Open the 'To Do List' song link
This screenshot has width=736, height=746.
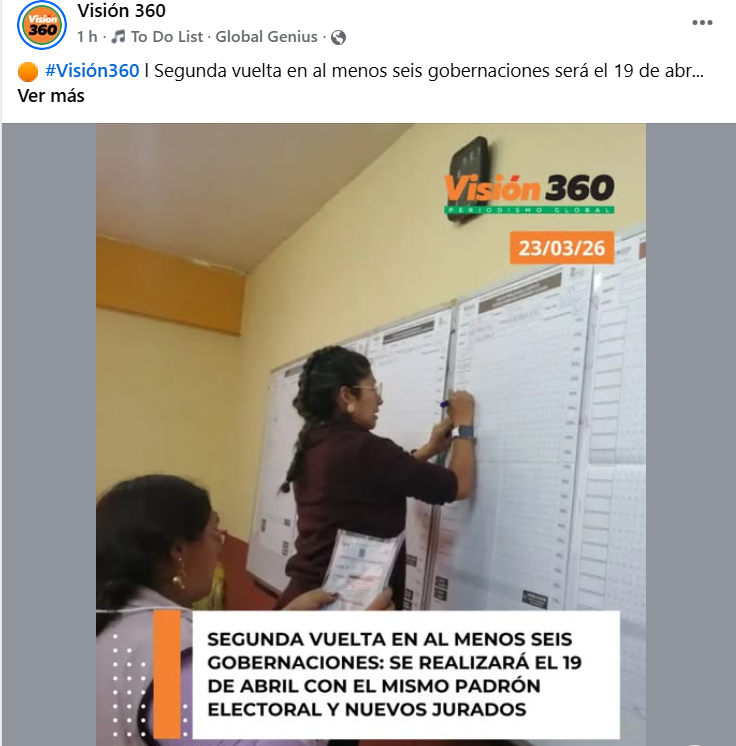pyautogui.click(x=167, y=37)
